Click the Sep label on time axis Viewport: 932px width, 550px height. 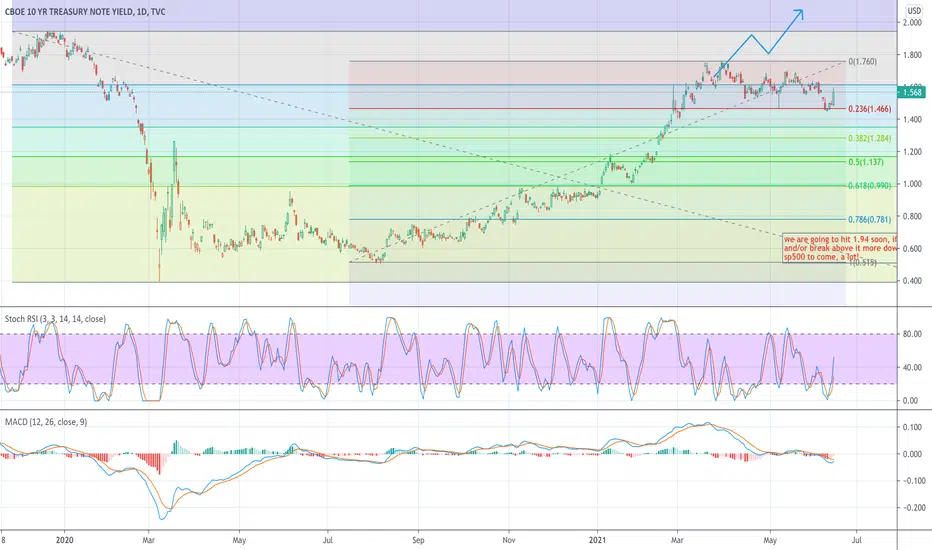tap(418, 540)
